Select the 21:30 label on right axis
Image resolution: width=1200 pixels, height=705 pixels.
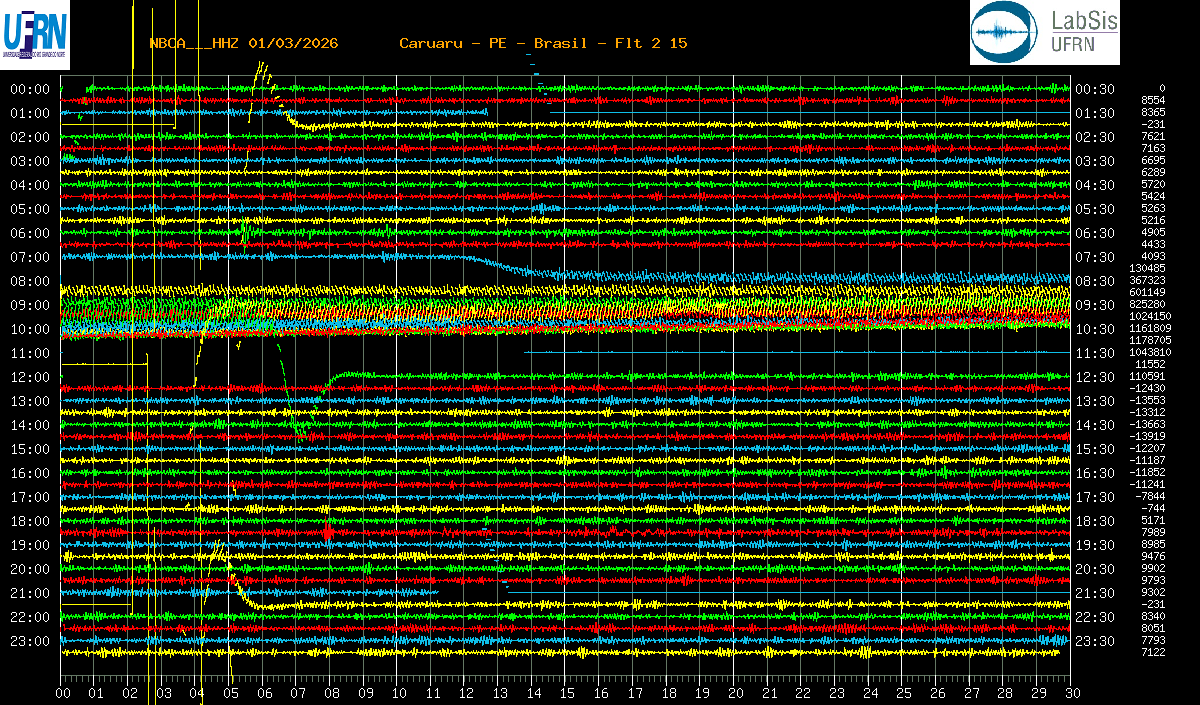(x=1094, y=593)
